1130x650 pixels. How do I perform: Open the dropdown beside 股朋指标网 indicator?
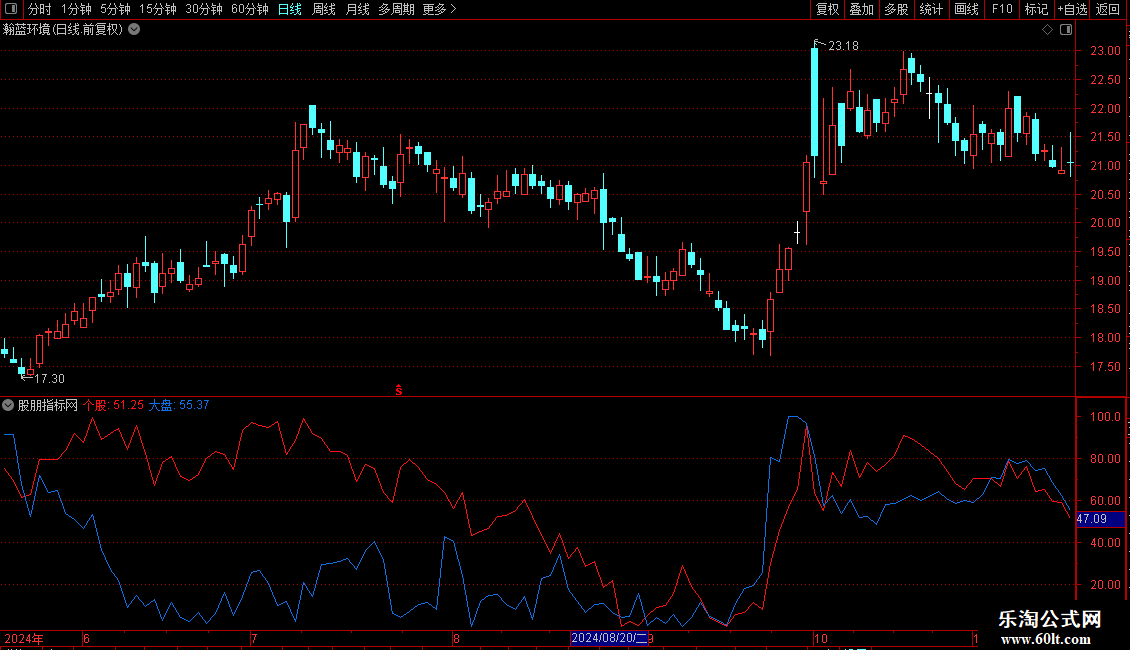tap(8, 406)
